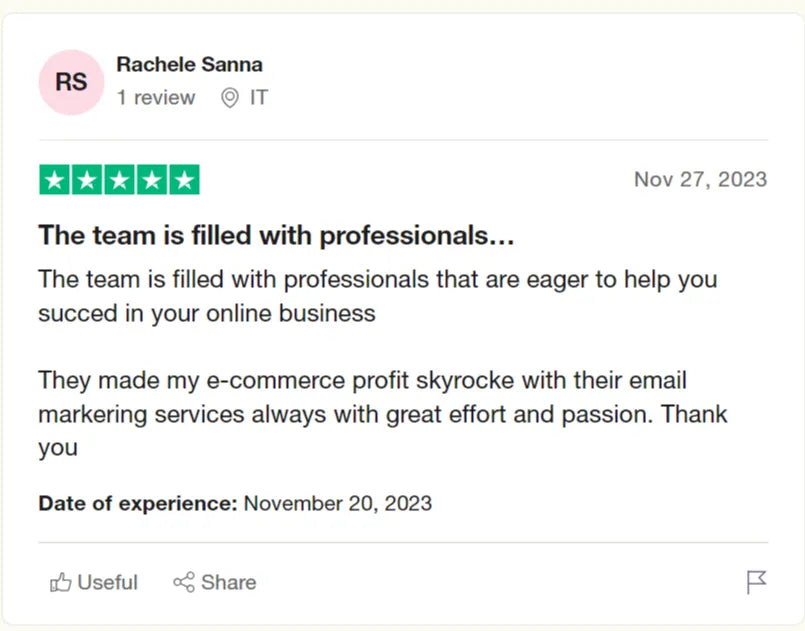Click the paragraph about eager professionals
The height and width of the screenshot is (631, 805).
377,296
